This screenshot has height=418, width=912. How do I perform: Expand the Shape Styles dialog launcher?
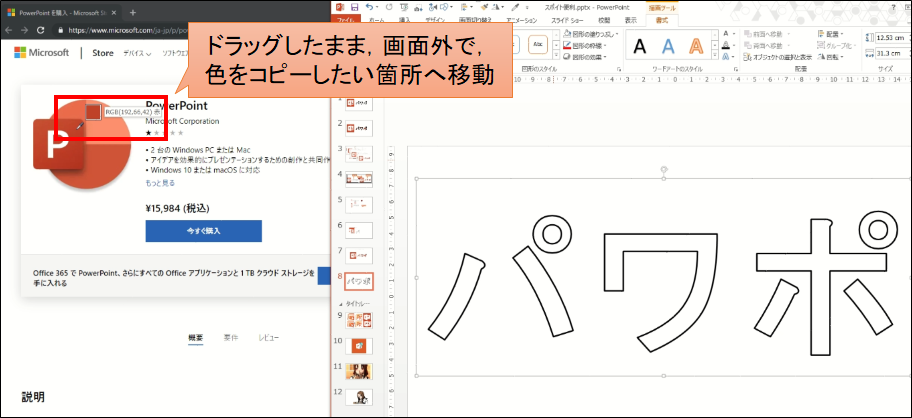pos(618,69)
